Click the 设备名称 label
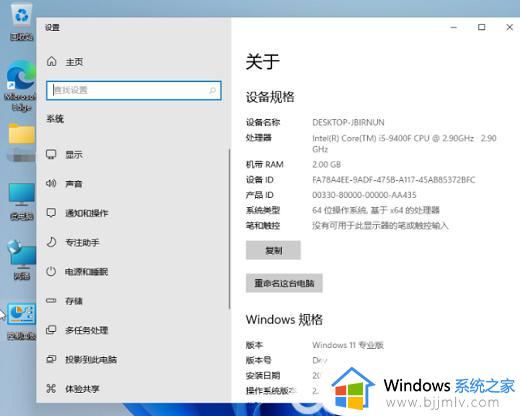Image resolution: width=520 pixels, height=416 pixels. [263, 122]
